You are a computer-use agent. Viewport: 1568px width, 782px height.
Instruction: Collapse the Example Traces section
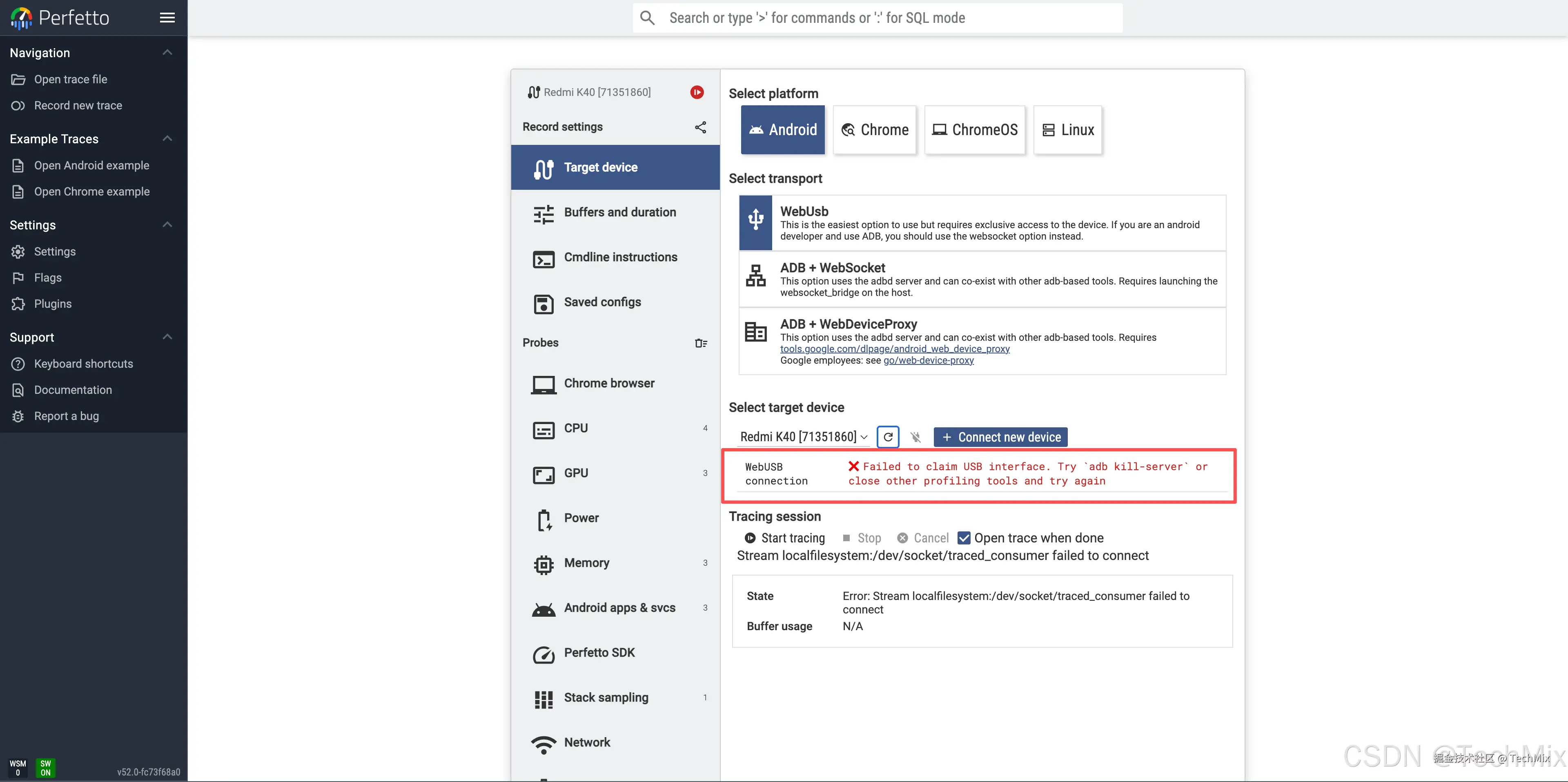coord(167,139)
